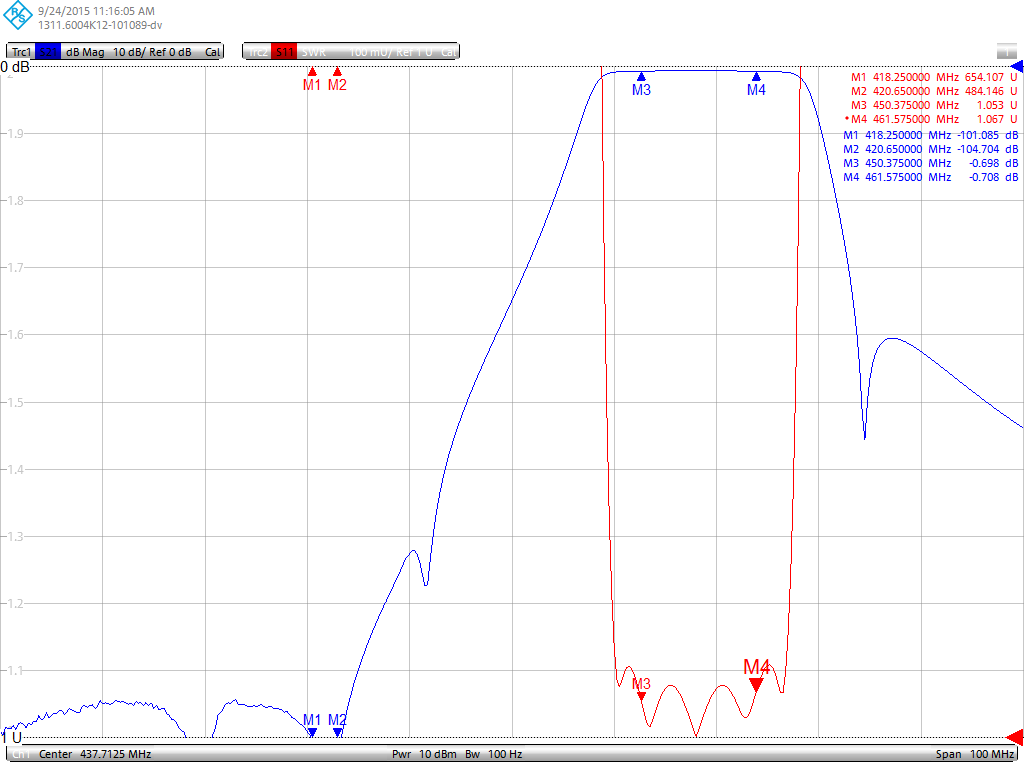Select blue marker M4 on the S21 passband

click(x=756, y=76)
